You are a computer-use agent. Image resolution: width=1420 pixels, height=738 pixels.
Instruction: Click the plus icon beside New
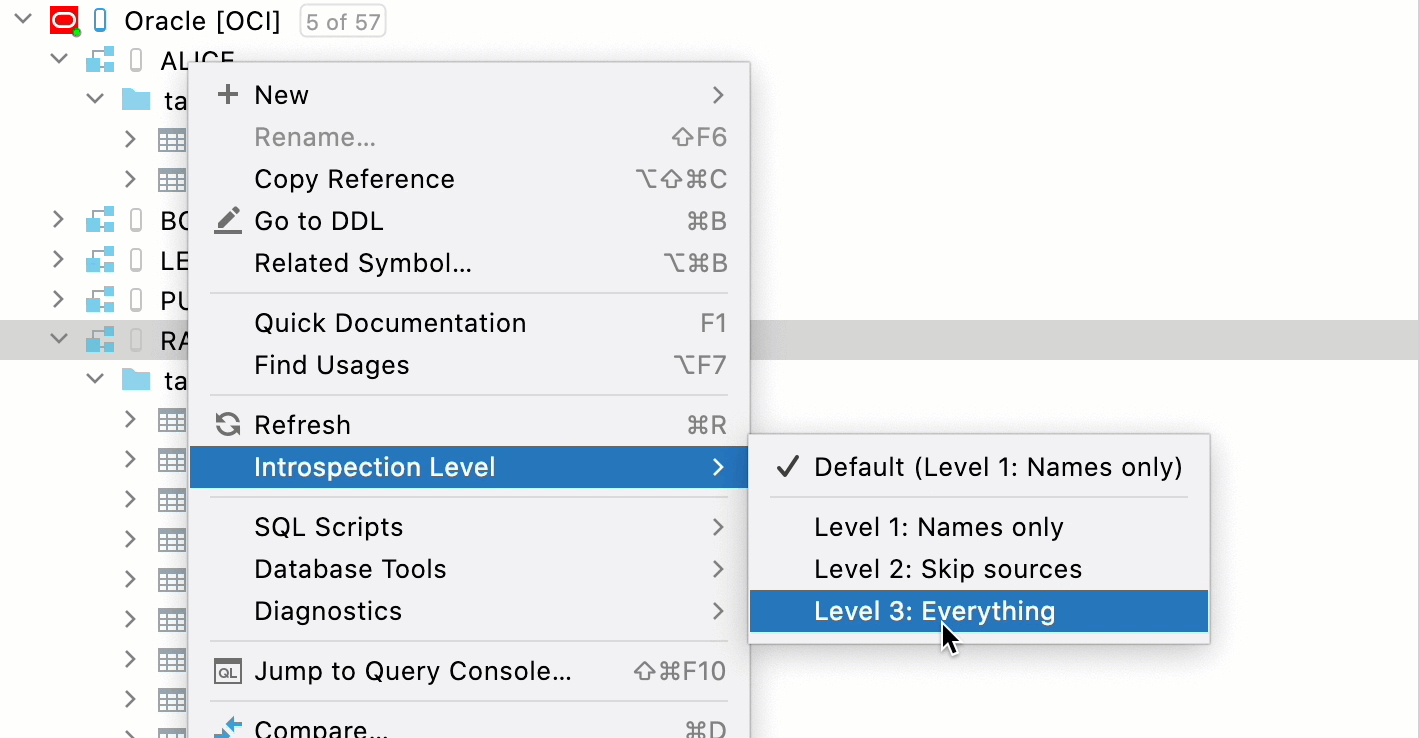click(228, 95)
